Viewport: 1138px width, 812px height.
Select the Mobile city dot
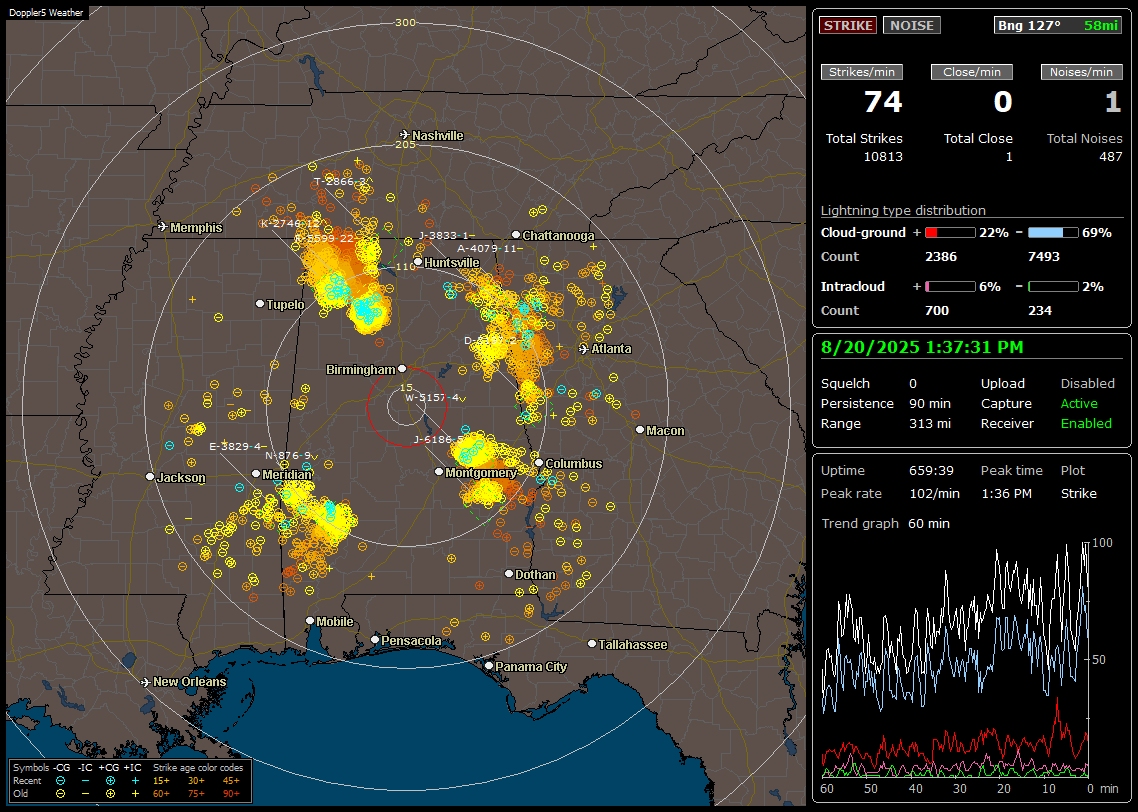click(x=310, y=620)
